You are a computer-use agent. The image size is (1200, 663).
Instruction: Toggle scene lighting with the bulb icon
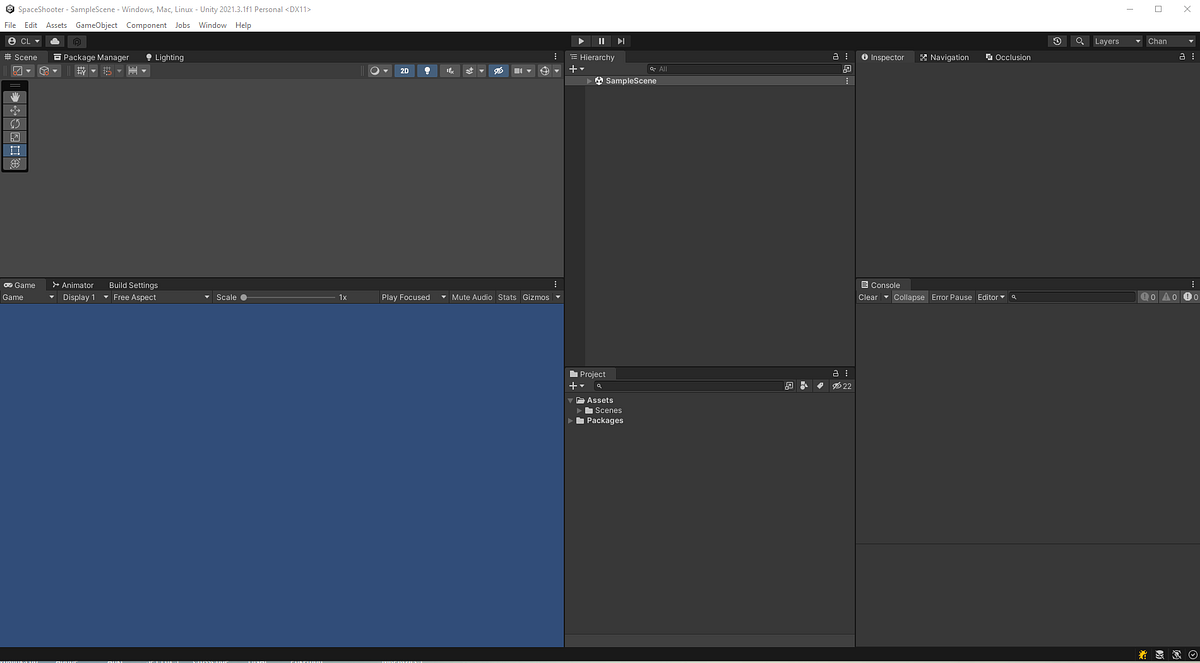tap(427, 70)
